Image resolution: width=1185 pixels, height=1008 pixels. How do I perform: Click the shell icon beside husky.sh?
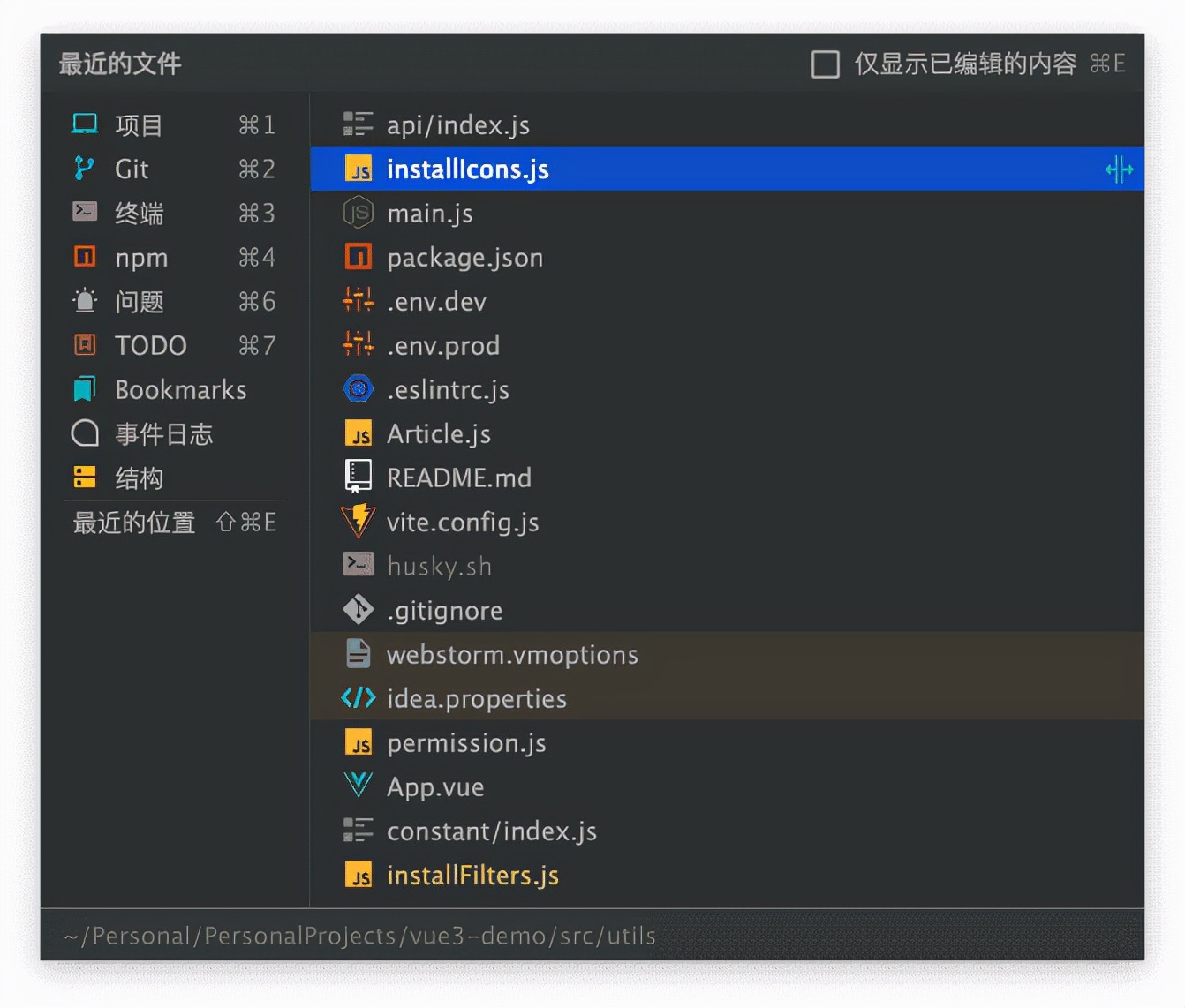point(358,565)
